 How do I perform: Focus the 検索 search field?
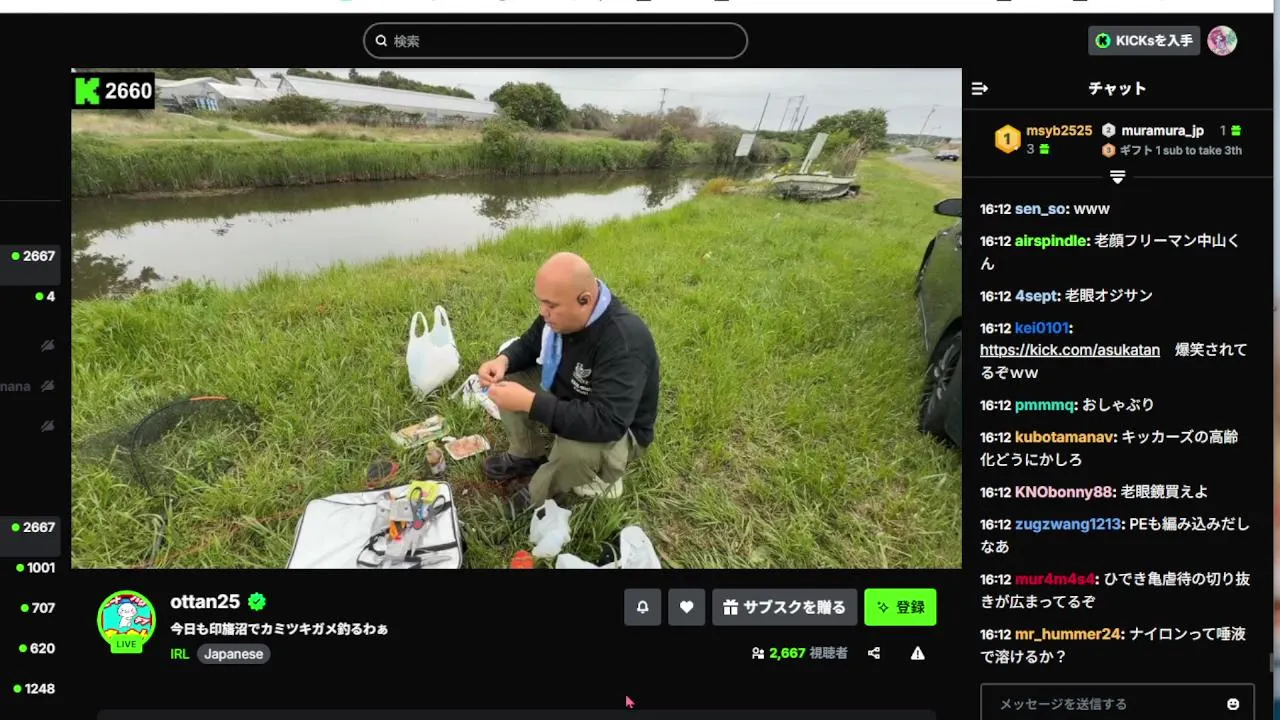click(x=555, y=41)
